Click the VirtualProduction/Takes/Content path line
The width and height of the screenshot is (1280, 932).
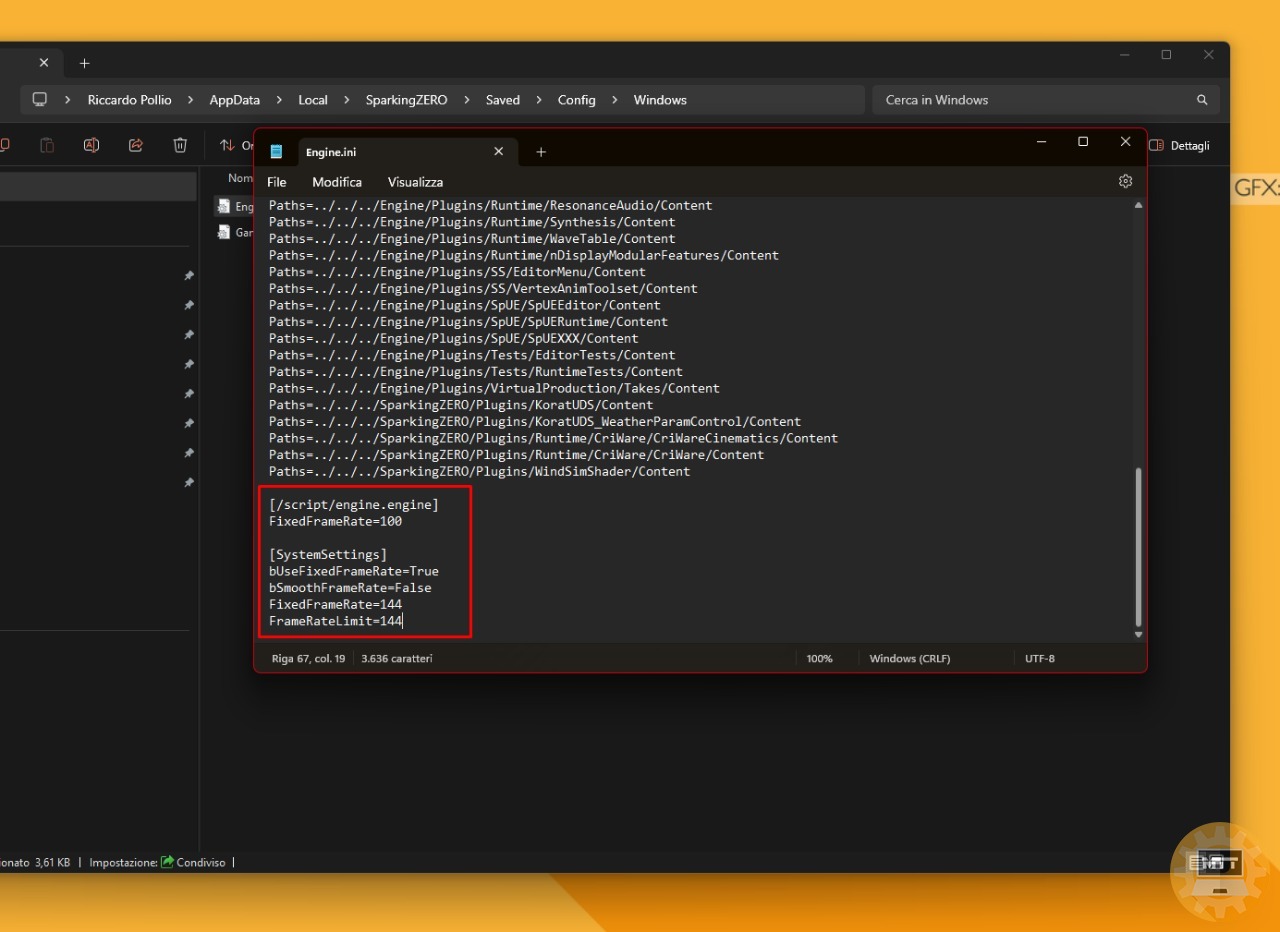494,388
